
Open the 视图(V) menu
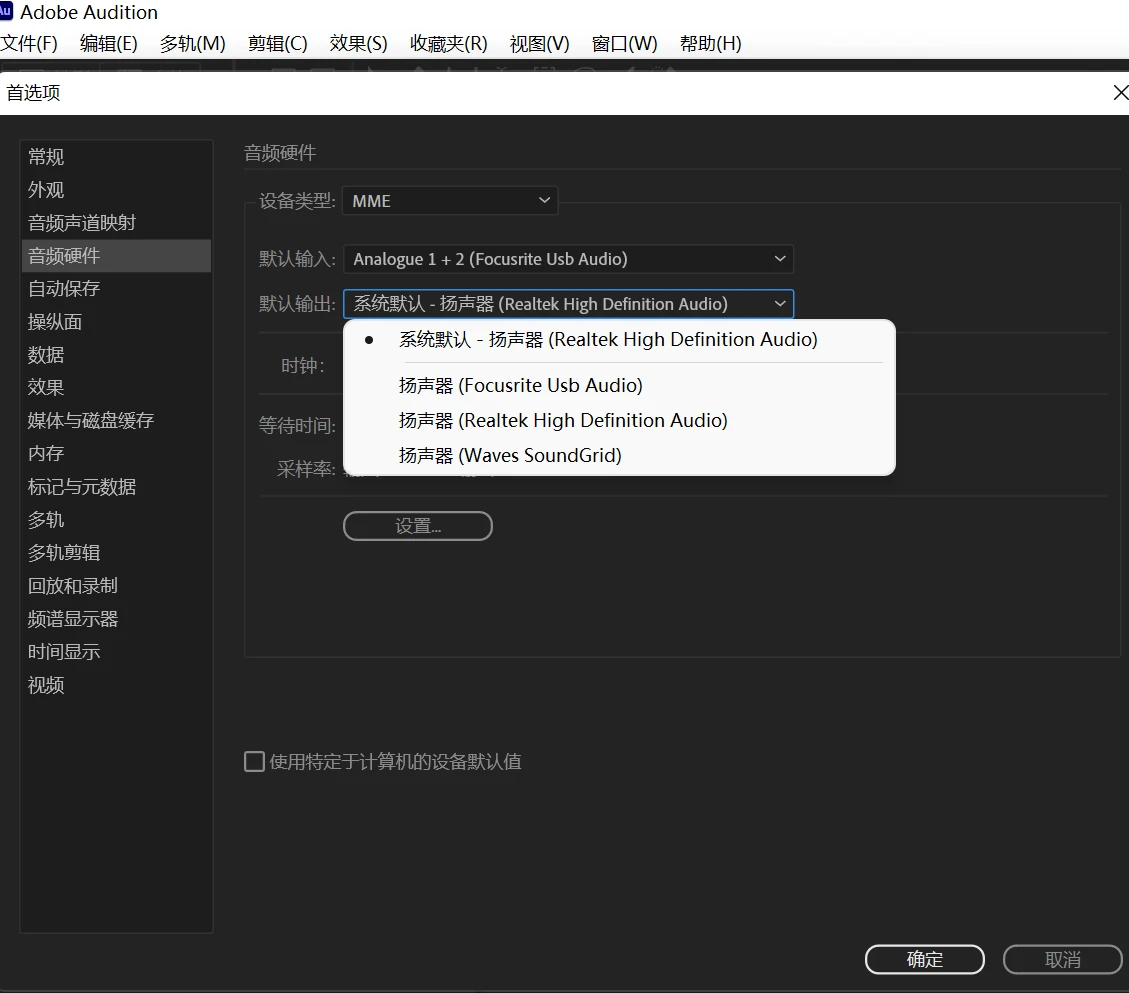539,44
